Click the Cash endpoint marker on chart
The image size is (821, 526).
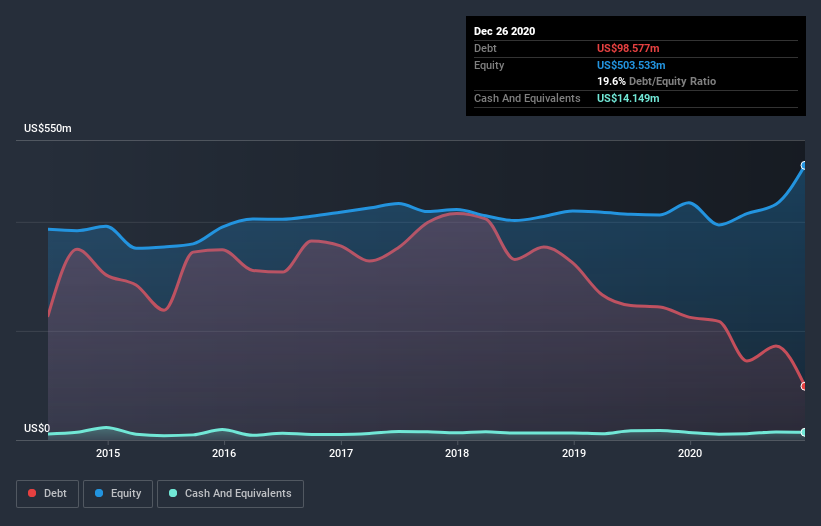[804, 432]
